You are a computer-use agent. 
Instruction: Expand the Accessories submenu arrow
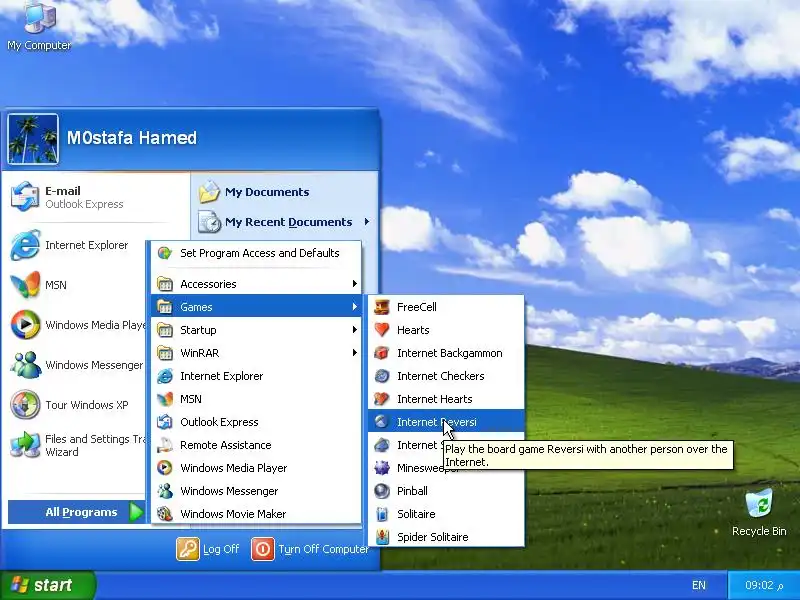[x=355, y=284]
